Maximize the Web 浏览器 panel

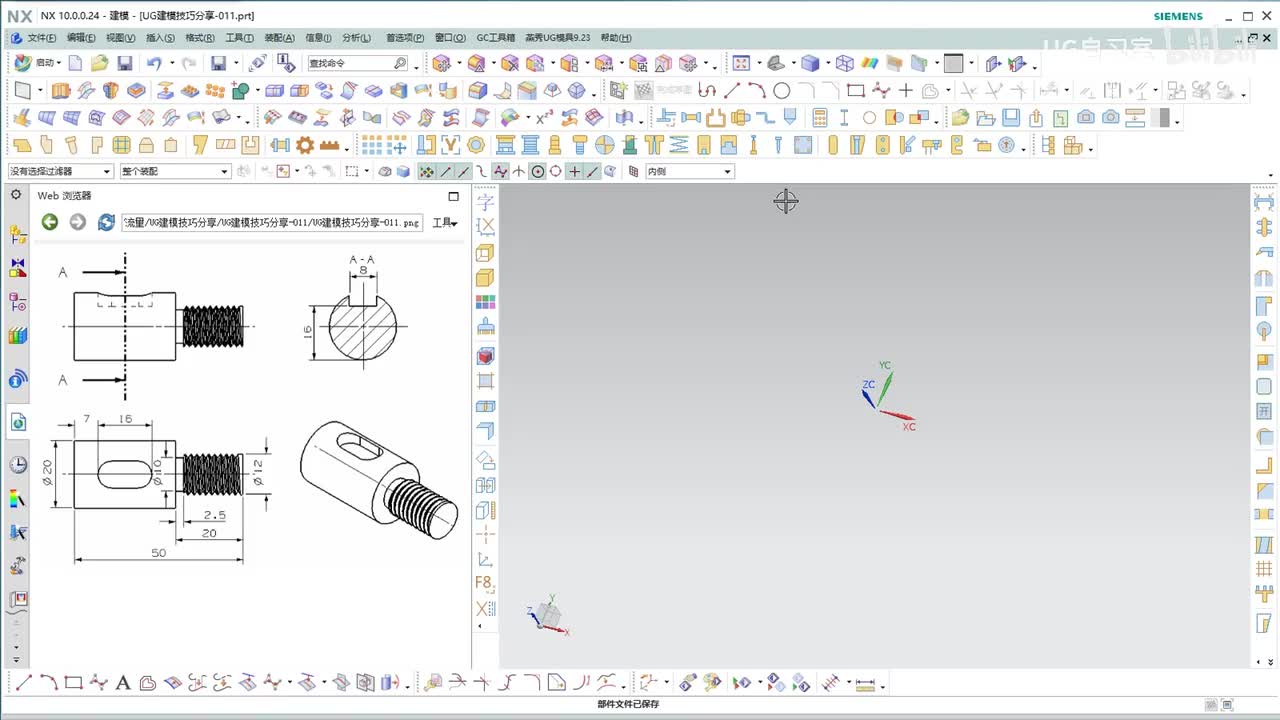453,196
